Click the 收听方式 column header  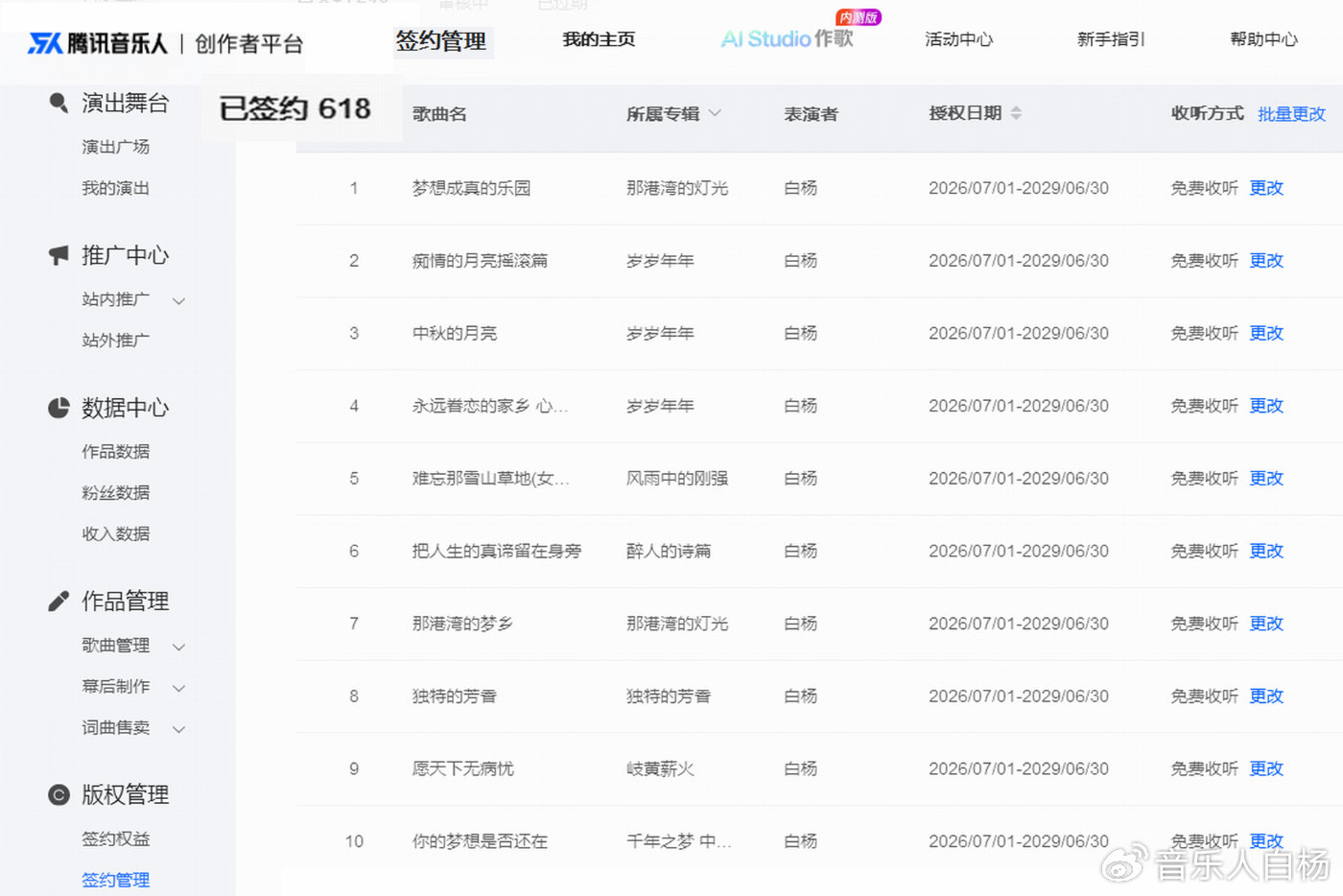click(1207, 113)
